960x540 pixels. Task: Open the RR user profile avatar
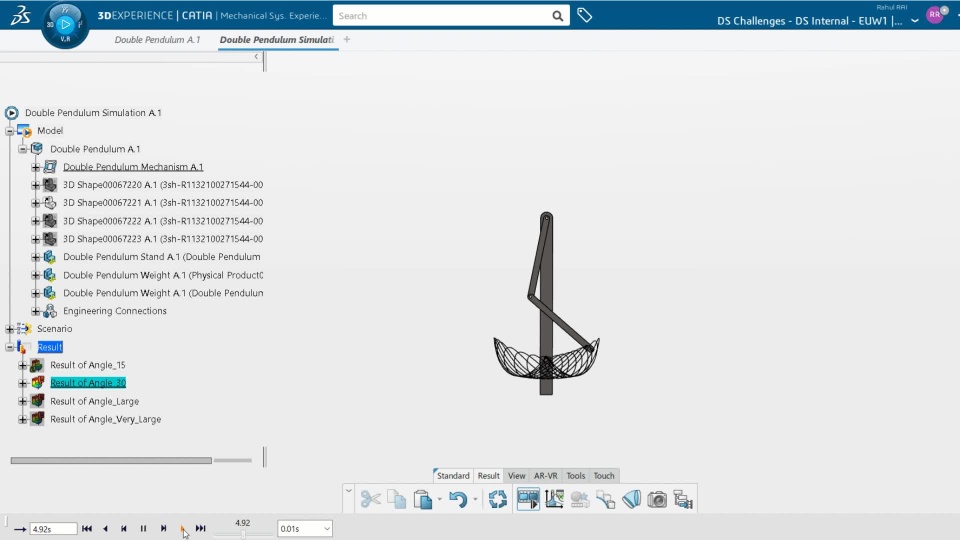click(x=936, y=15)
